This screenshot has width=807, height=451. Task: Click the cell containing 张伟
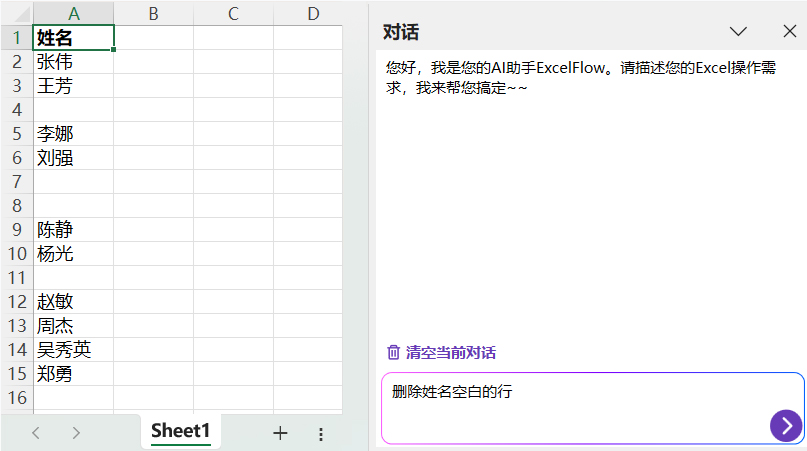coord(73,62)
